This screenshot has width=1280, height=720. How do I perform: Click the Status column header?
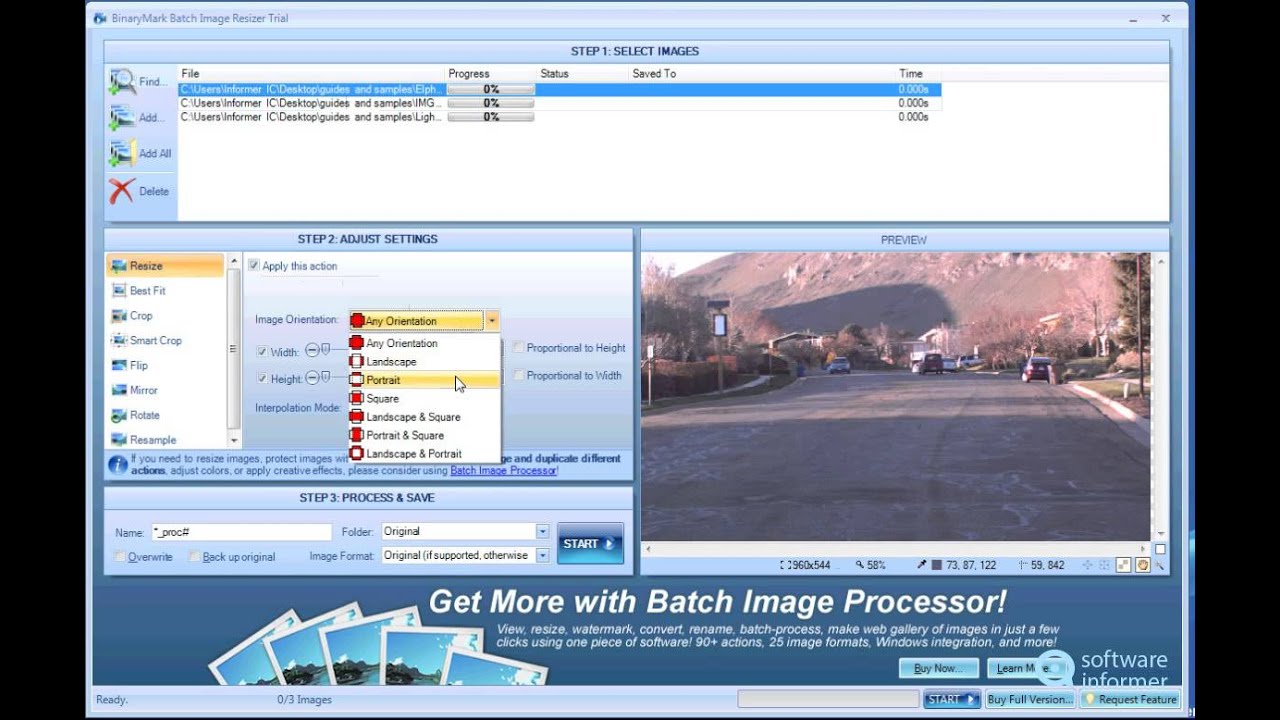click(554, 74)
